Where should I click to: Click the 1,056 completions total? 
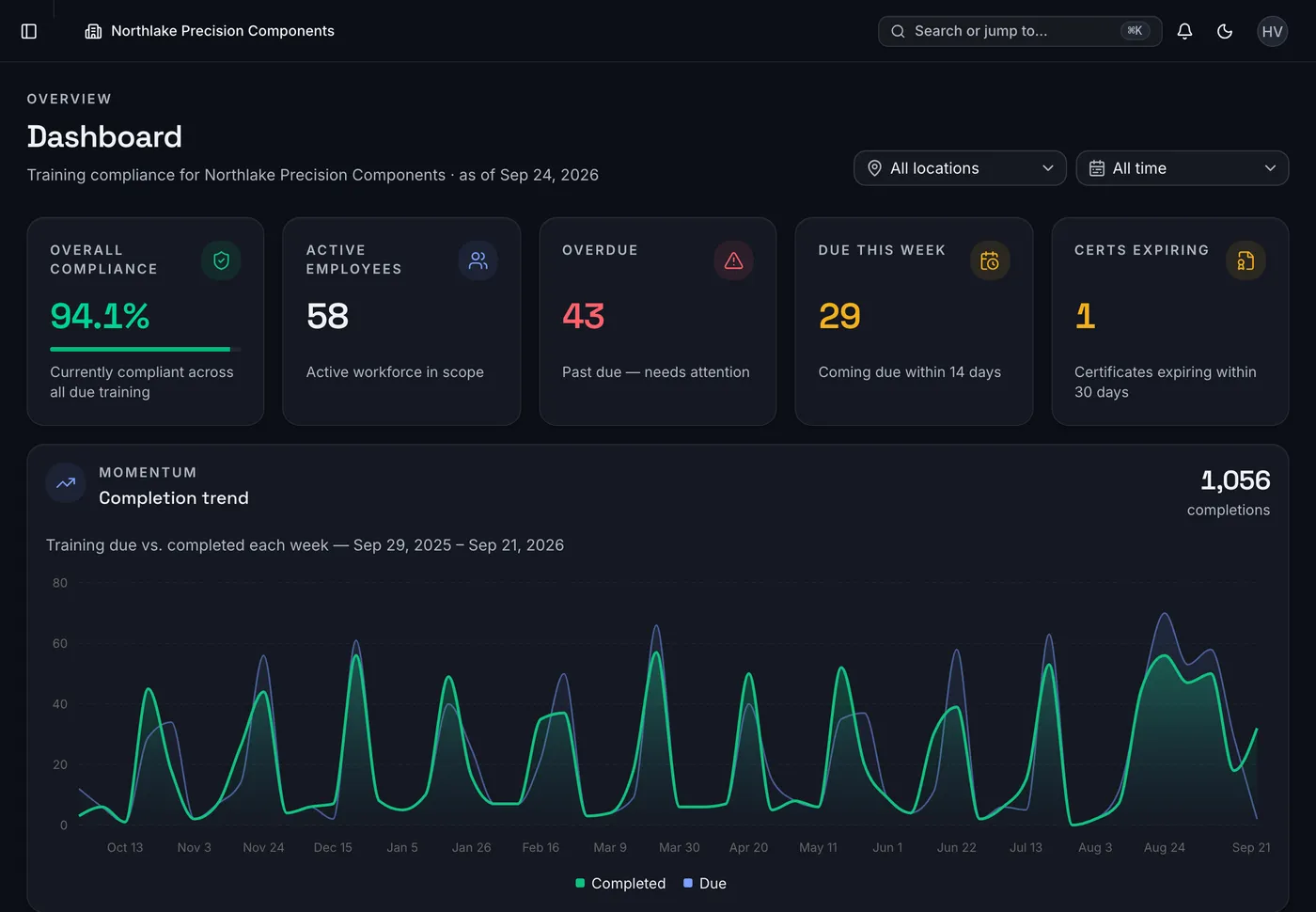(1235, 480)
